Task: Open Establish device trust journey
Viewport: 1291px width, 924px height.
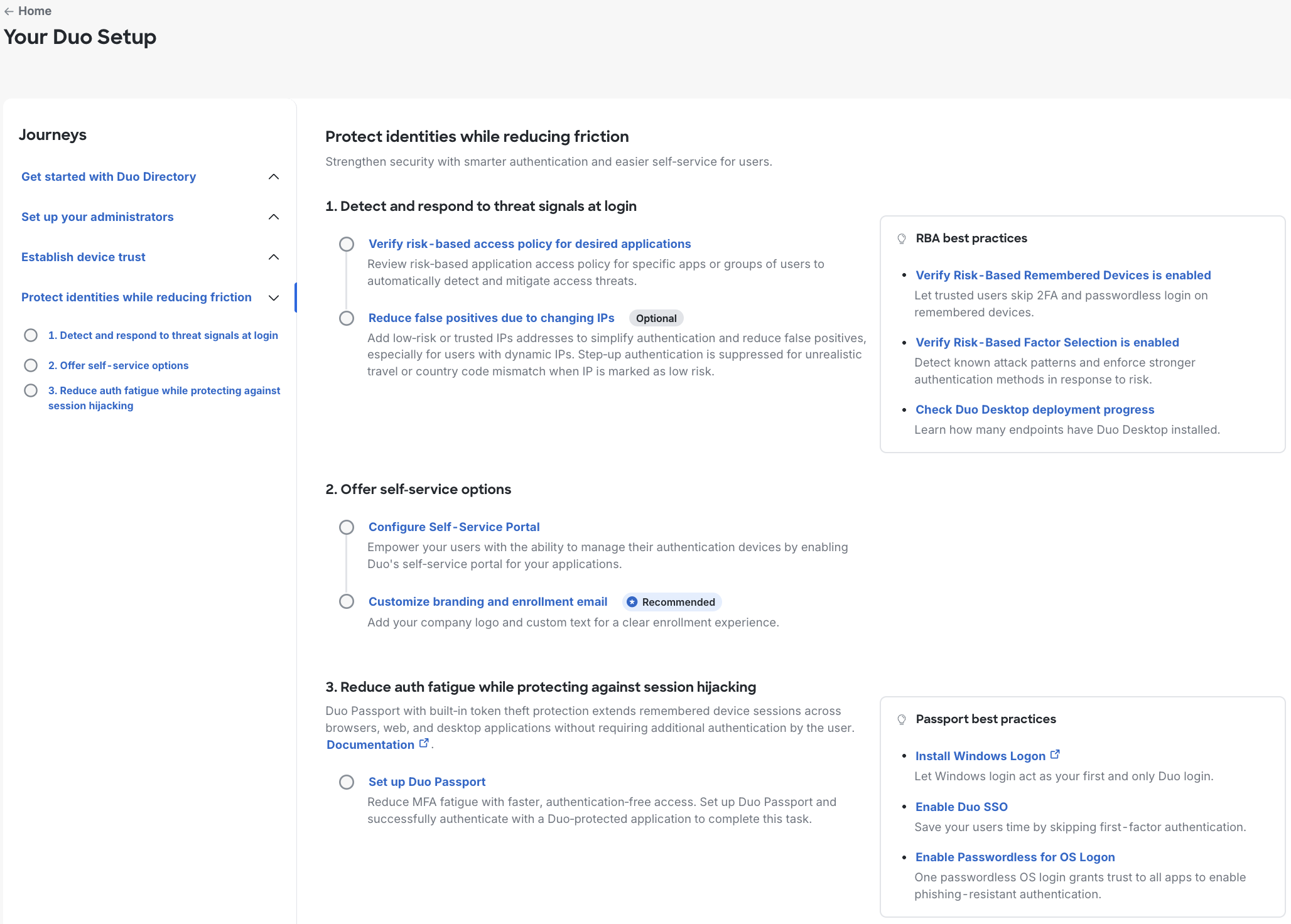Action: pyautogui.click(x=84, y=257)
